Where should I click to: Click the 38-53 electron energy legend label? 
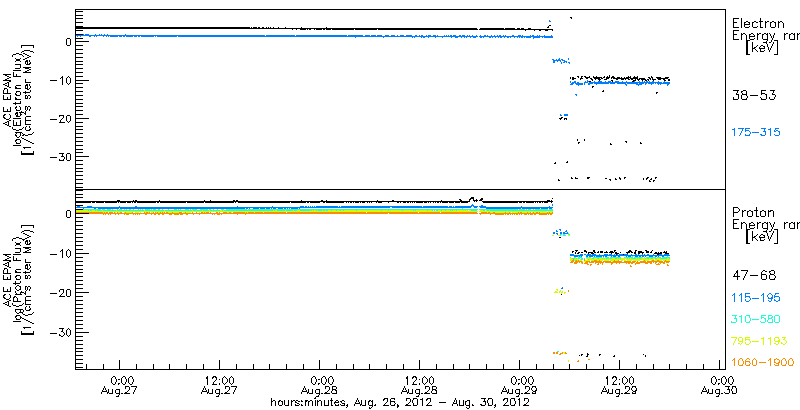point(754,95)
